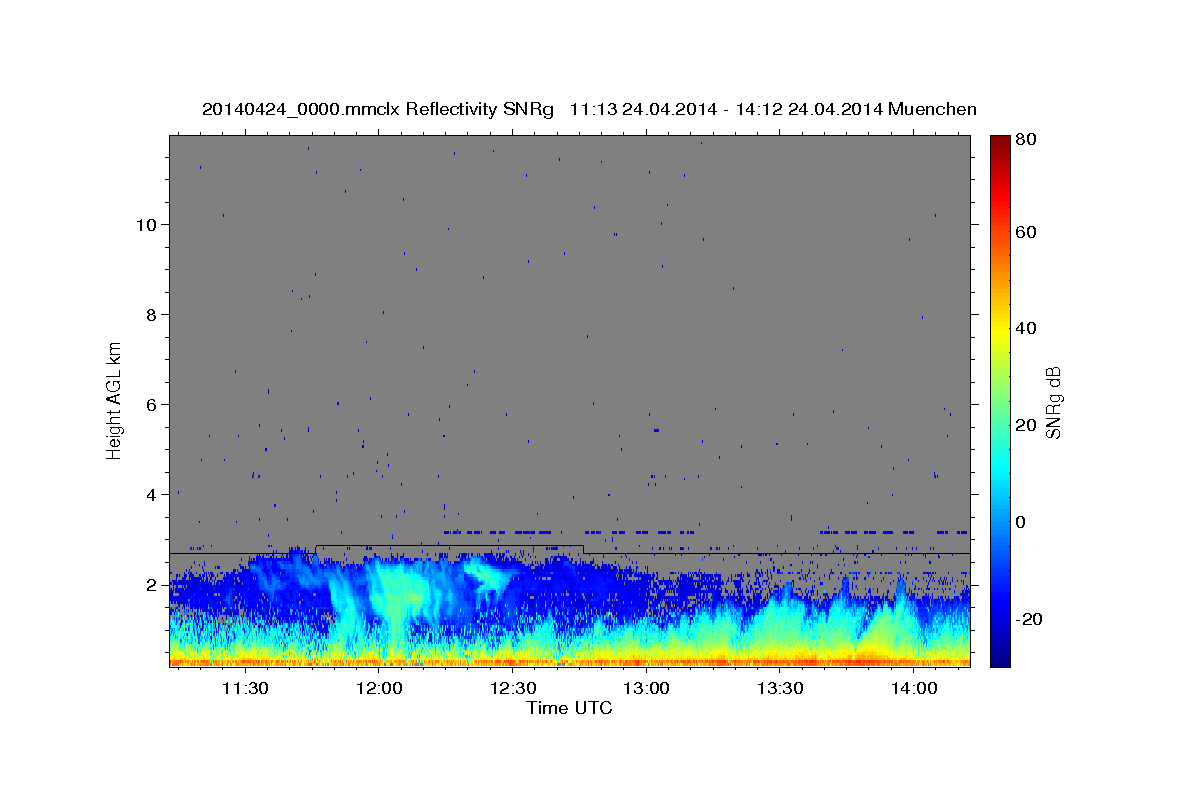
Task: Click the '12:30' time axis label
Action: [513, 689]
